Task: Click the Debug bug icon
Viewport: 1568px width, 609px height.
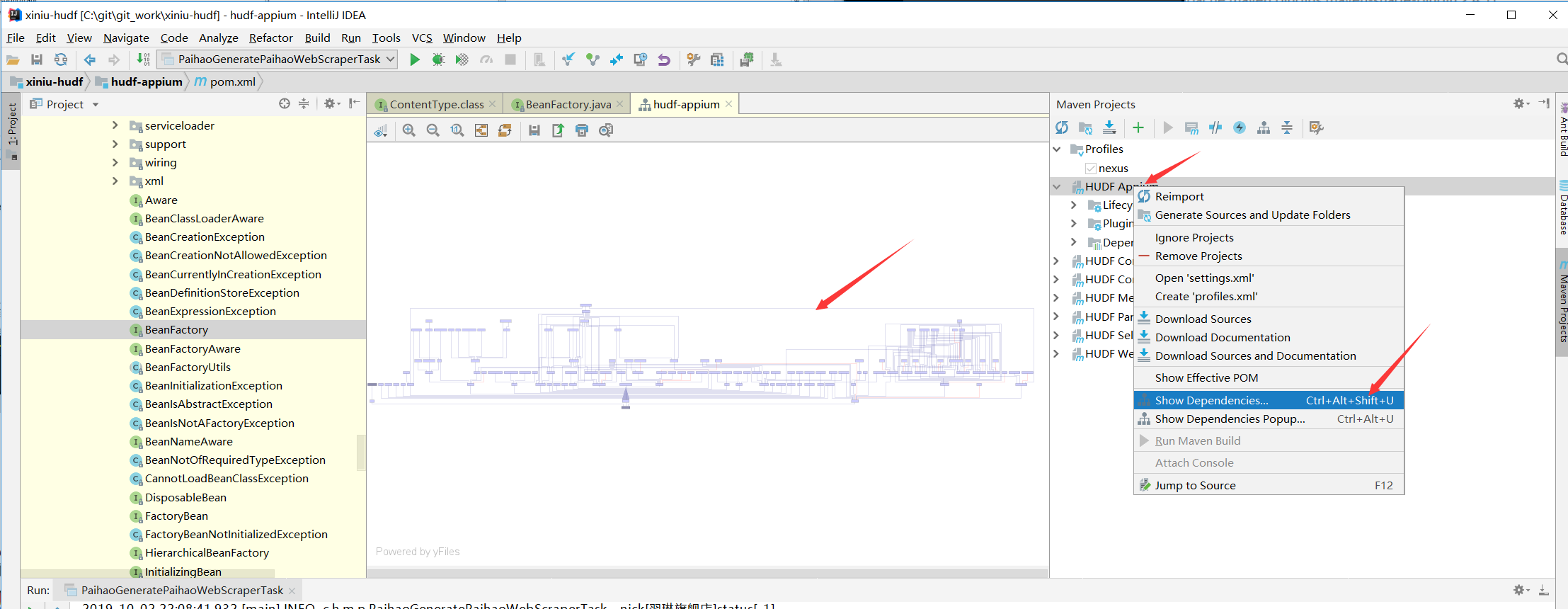Action: tap(438, 59)
